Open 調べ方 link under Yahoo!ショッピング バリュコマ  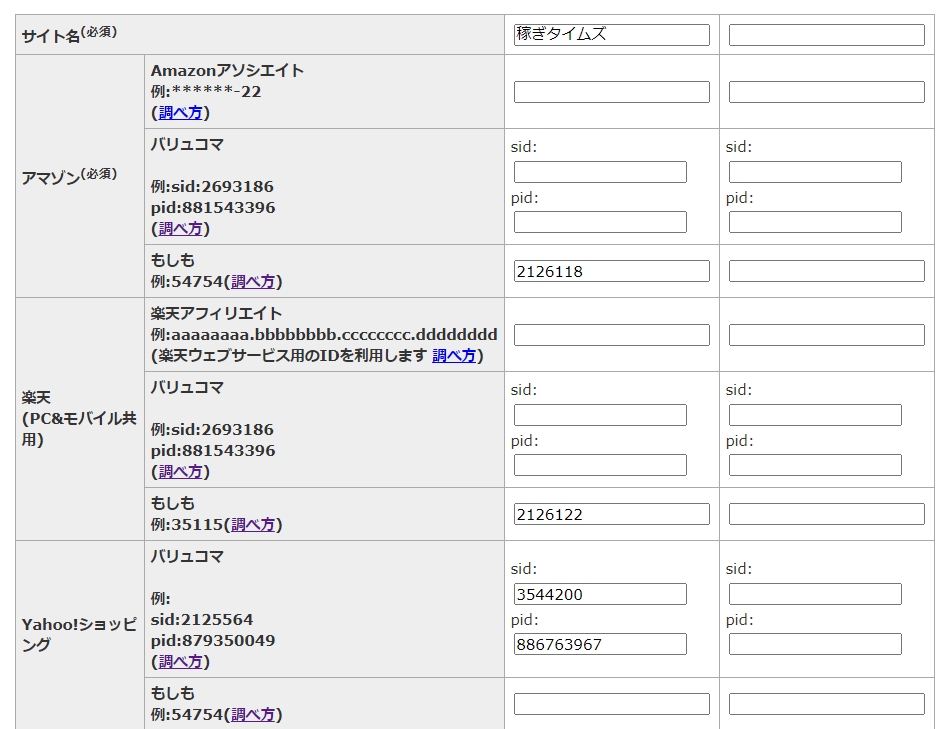(180, 662)
